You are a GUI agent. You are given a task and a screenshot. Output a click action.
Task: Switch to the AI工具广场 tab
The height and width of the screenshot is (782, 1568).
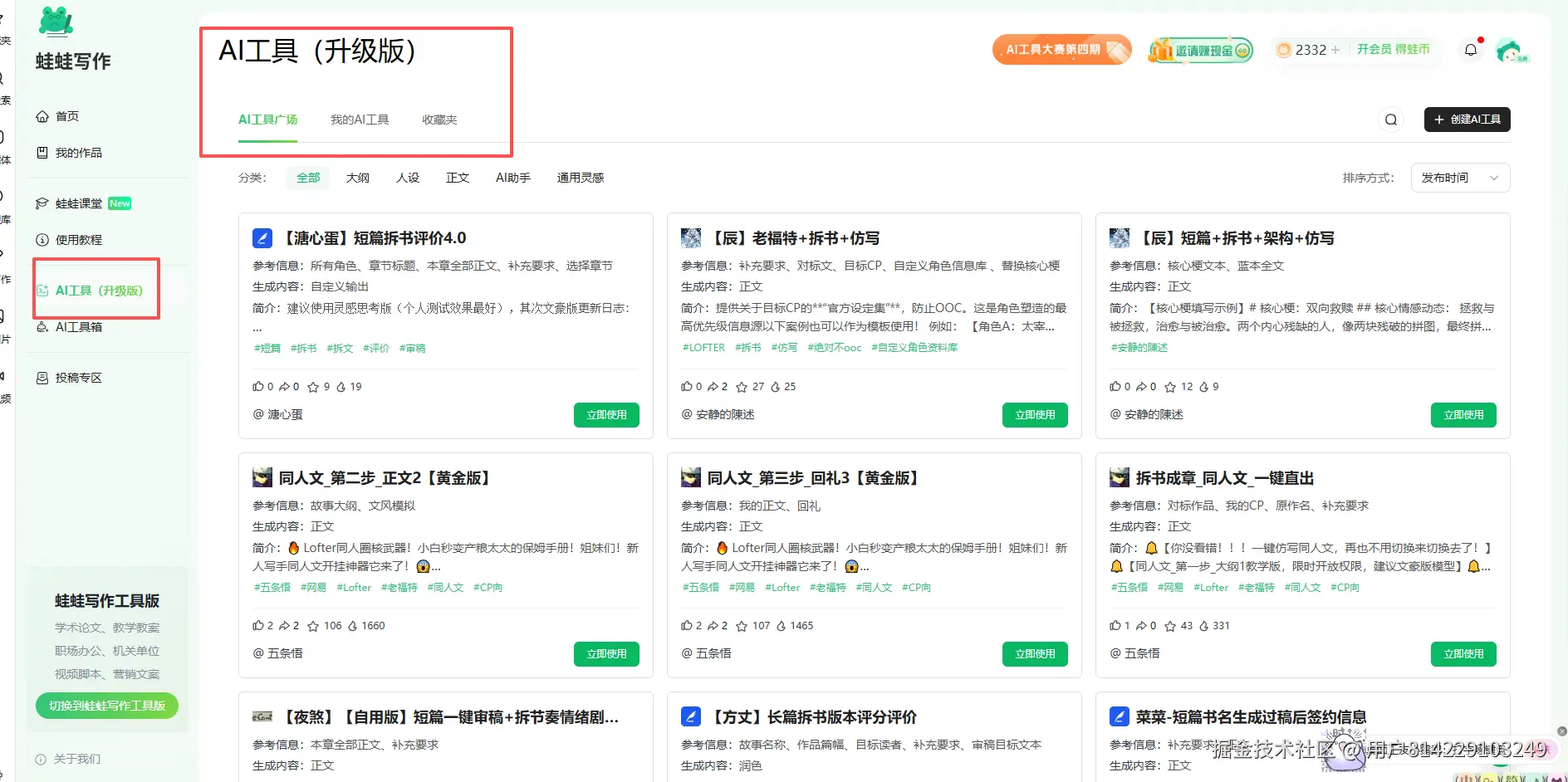pos(267,120)
